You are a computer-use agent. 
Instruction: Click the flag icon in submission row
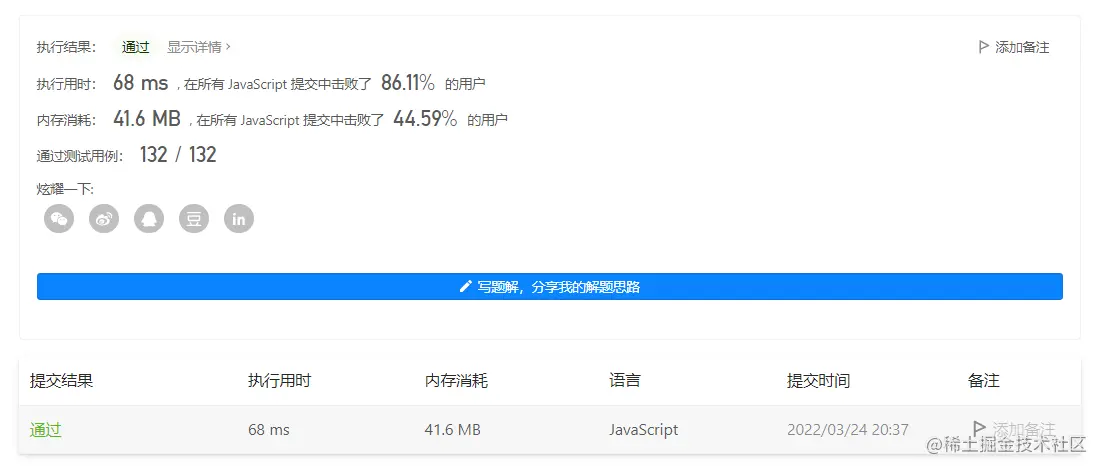point(978,428)
